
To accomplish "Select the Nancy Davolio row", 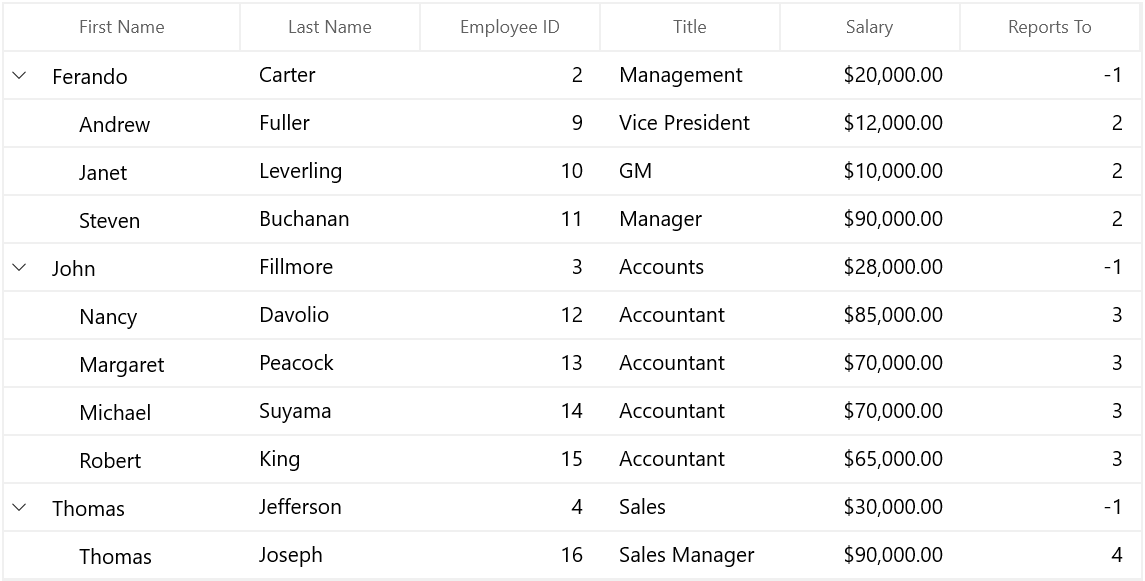I will point(572,315).
